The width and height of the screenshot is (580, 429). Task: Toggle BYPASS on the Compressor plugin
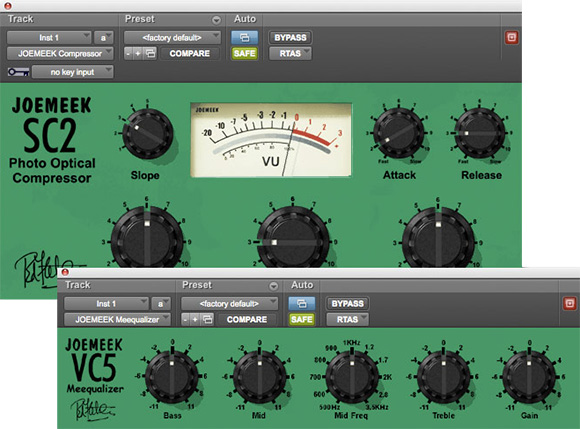click(x=290, y=37)
